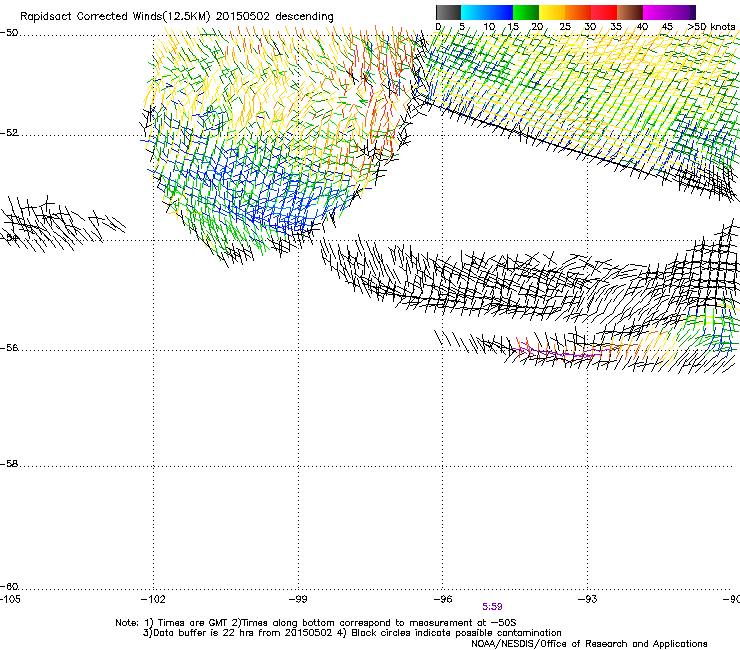Click the -102 longitude label
This screenshot has width=740, height=650.
tap(153, 599)
